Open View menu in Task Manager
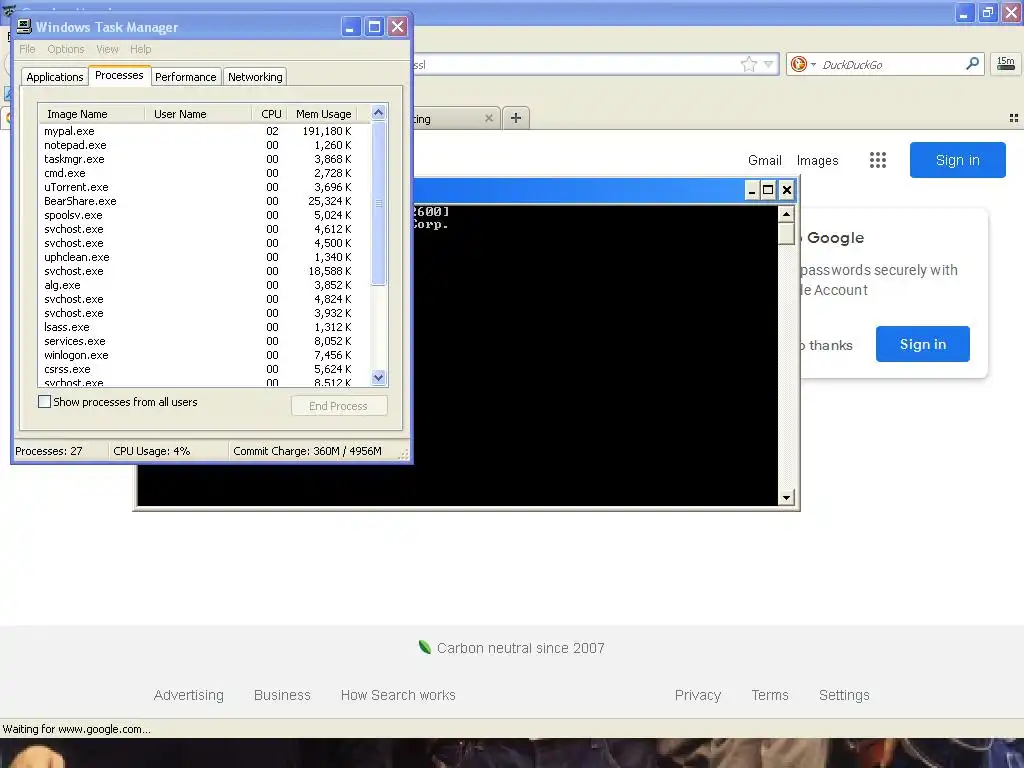 [107, 49]
